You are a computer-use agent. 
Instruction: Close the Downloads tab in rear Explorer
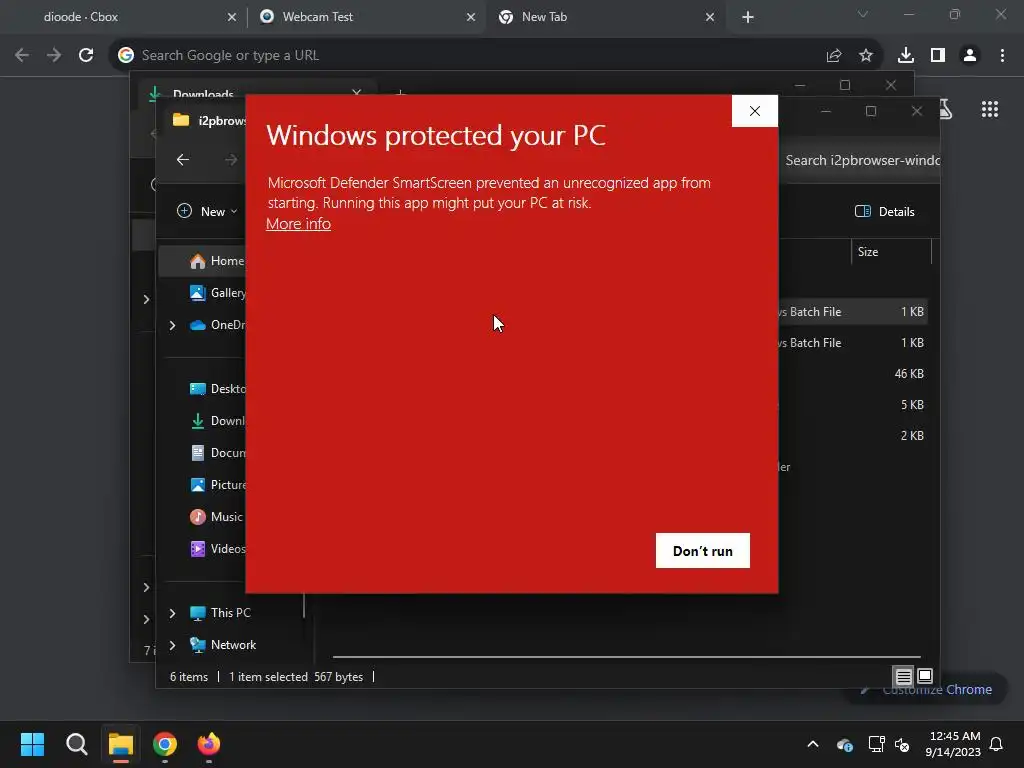[x=357, y=93]
